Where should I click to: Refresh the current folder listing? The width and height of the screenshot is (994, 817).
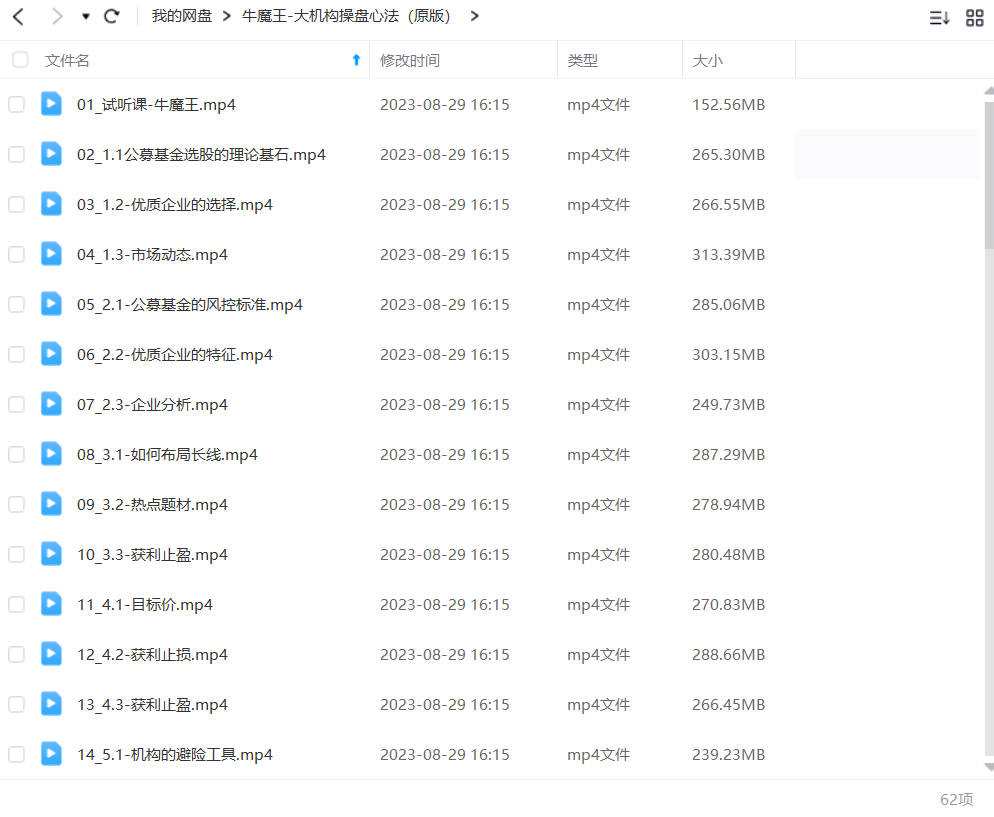[112, 16]
